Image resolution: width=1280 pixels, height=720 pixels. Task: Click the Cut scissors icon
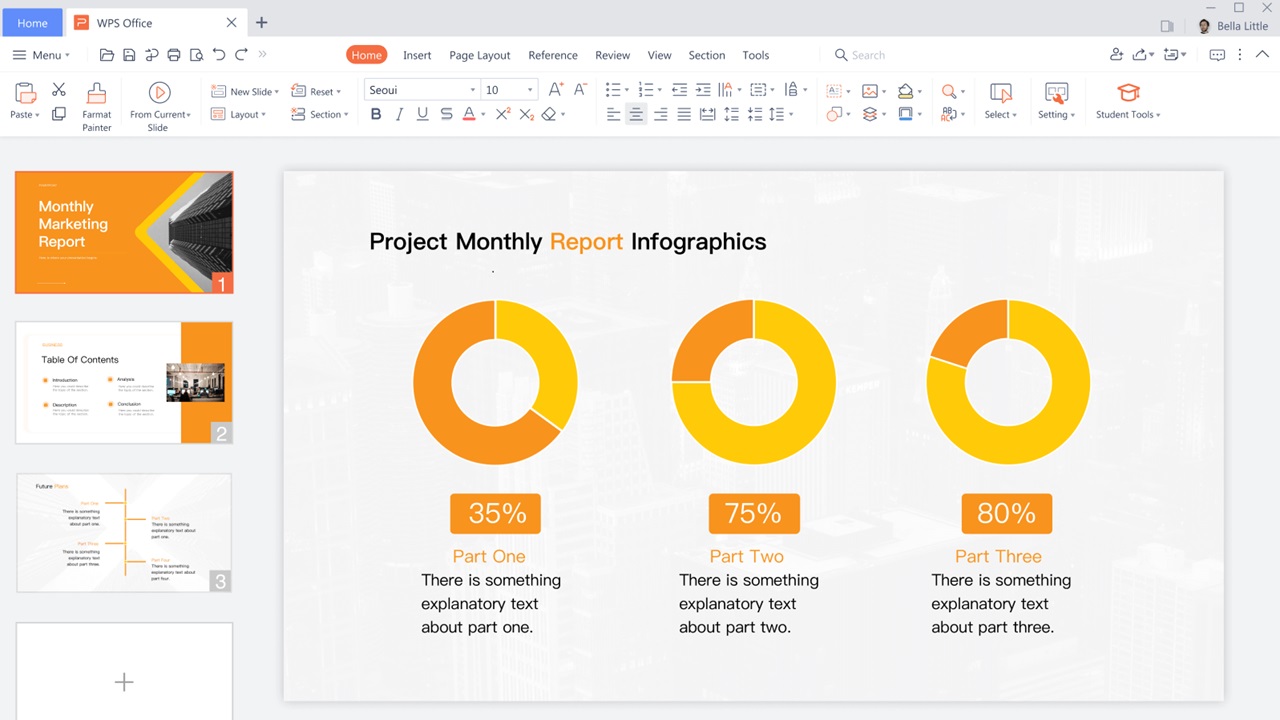(58, 90)
